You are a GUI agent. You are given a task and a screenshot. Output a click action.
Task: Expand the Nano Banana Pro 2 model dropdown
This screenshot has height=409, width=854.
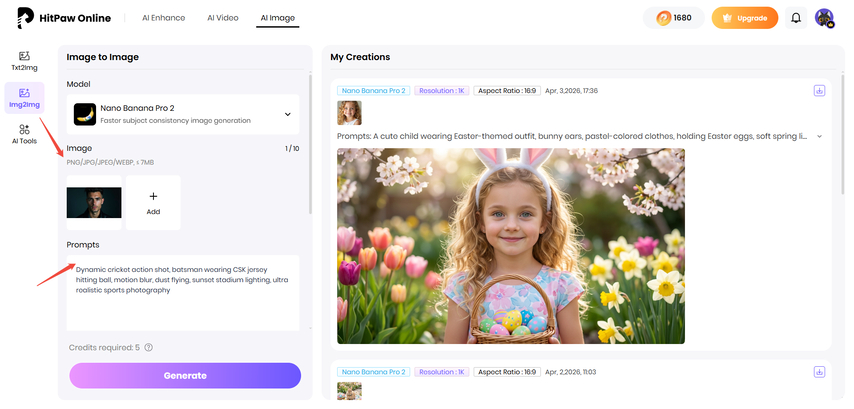(x=288, y=115)
